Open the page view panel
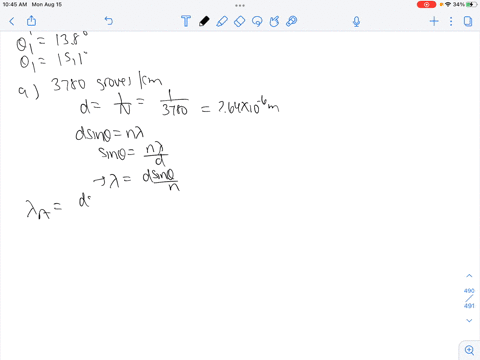Screen dimensions: 480x360 [x=468, y=21]
